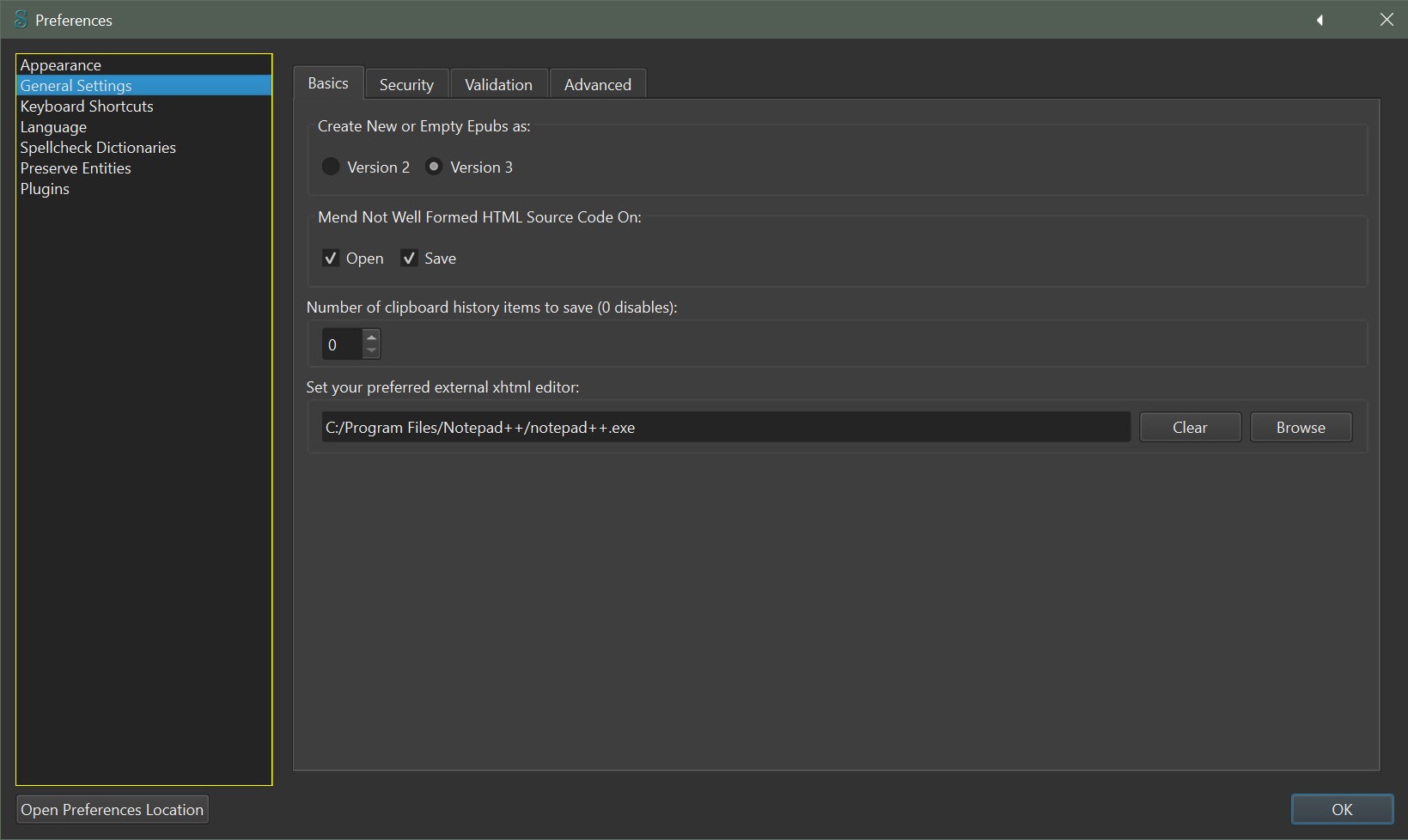Decrease clipboard history items count
1408x840 pixels.
tap(371, 350)
